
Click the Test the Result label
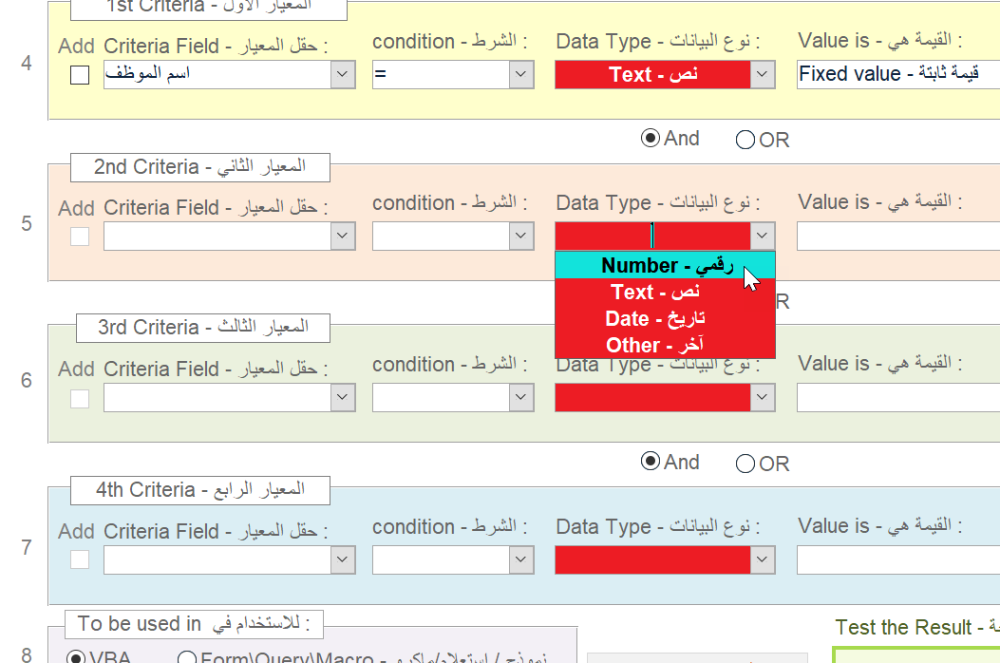(917, 627)
